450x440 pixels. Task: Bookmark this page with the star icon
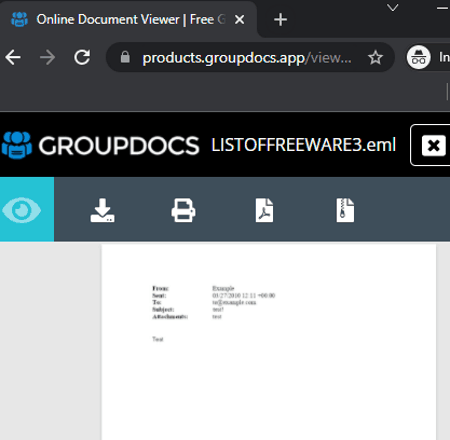pos(375,57)
